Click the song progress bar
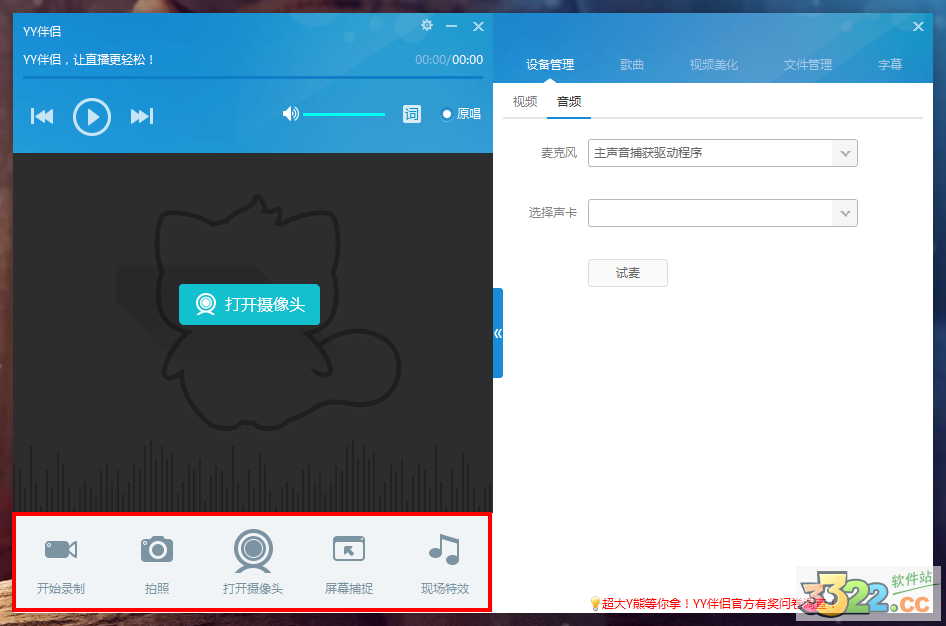The width and height of the screenshot is (946, 626). tap(253, 77)
